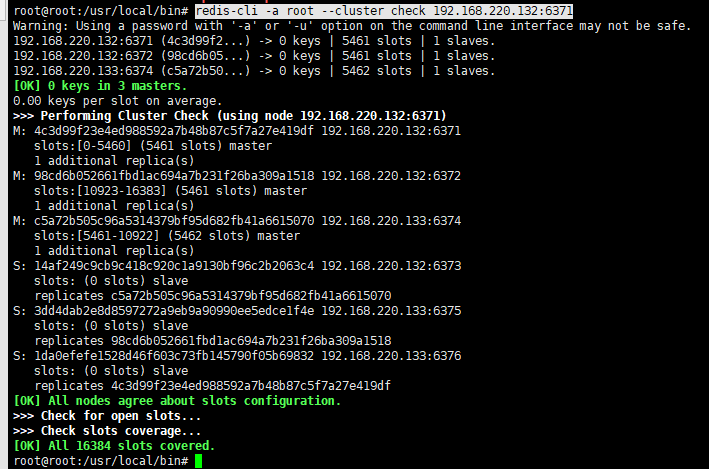Viewport: 709px width, 469px height.
Task: Select slave node line ending 192.168.220.132:6373
Action: (237, 266)
